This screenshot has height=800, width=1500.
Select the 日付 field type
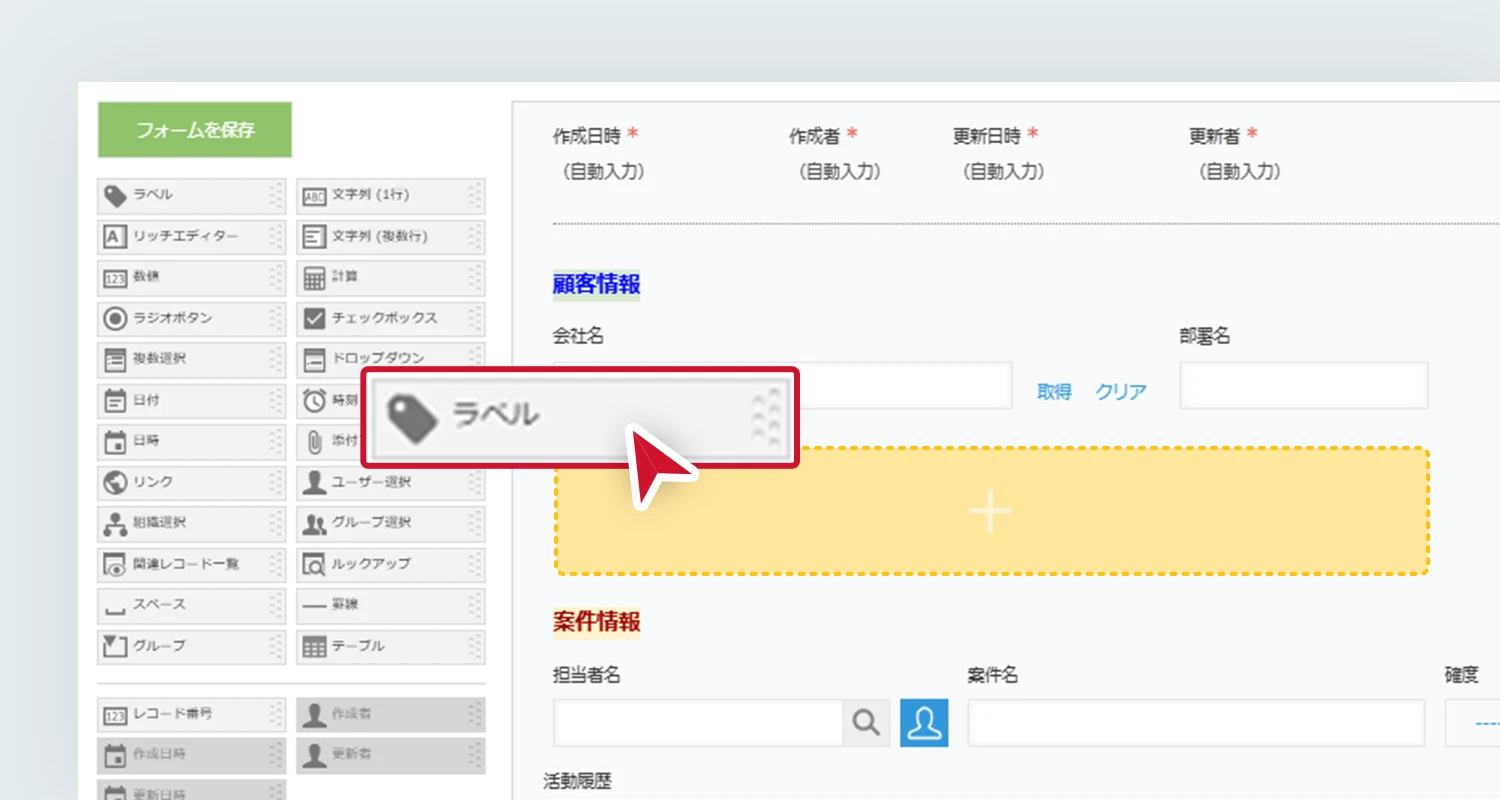coord(192,401)
